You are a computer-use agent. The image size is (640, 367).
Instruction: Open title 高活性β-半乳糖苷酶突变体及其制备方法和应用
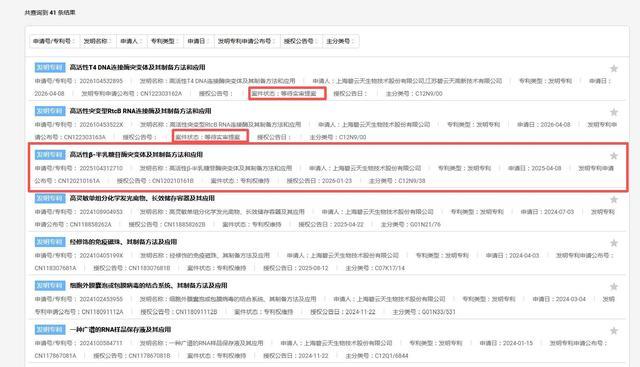136,155
